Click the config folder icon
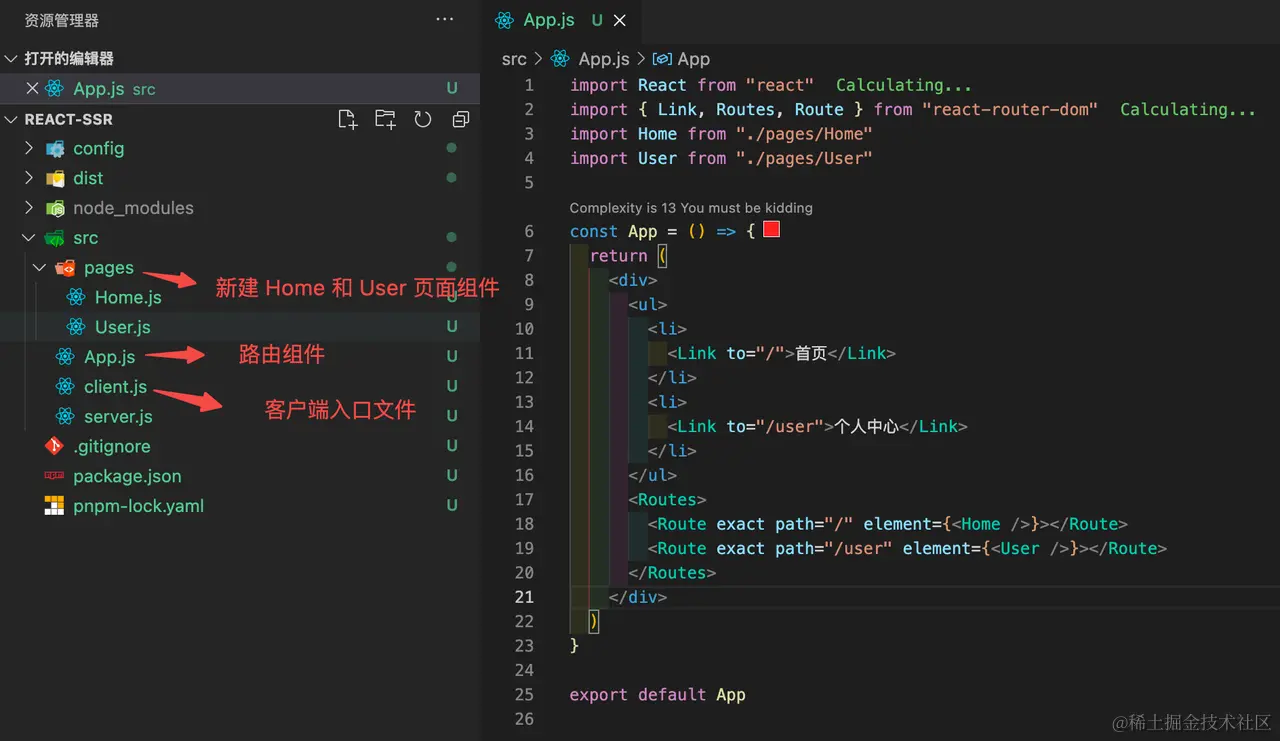Screen dimensions: 1280x741 [55, 148]
